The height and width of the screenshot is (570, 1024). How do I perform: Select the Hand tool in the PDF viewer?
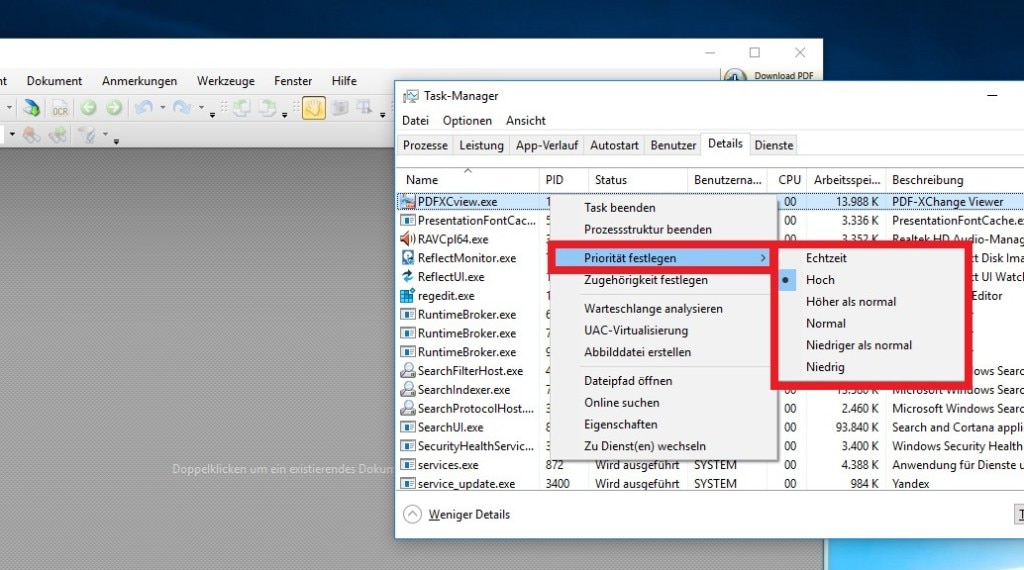tap(313, 108)
